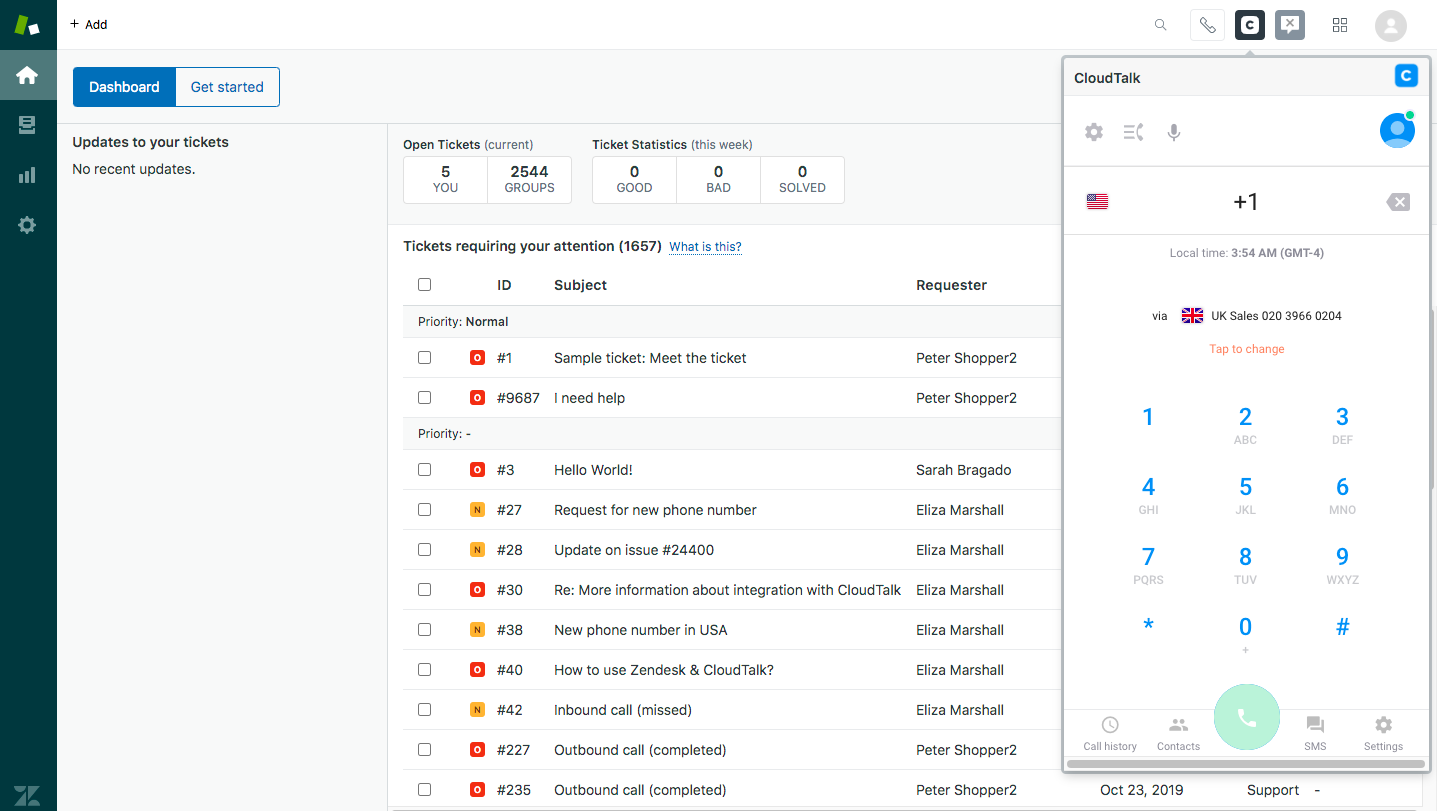Select the Call history icon in CloudTalk
The height and width of the screenshot is (811, 1437).
tap(1109, 732)
